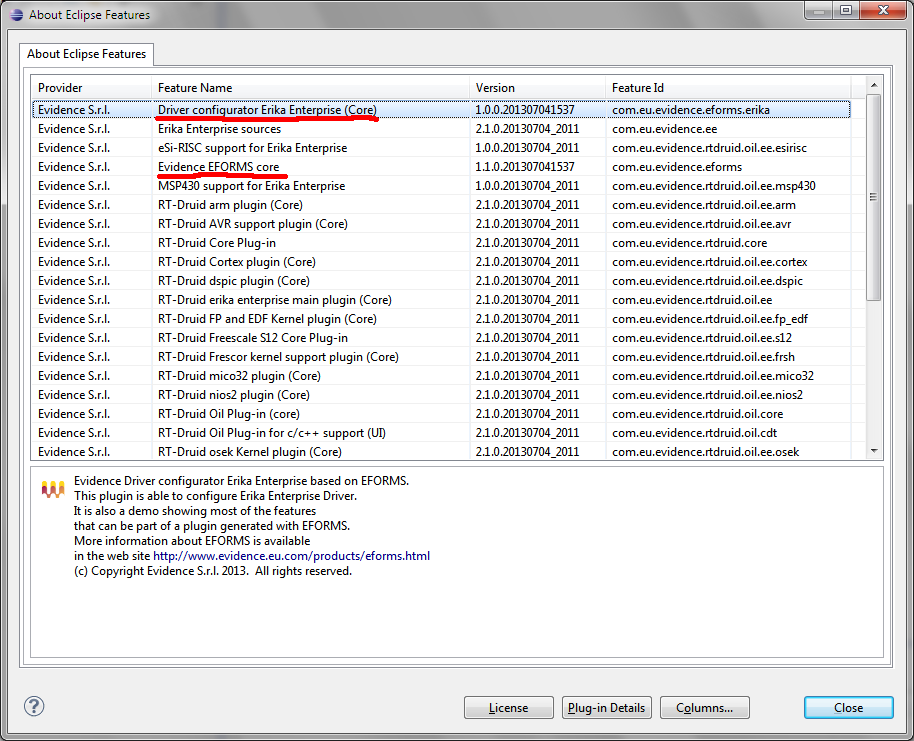Open the evidence.eu.com eforms.html link

click(291, 556)
